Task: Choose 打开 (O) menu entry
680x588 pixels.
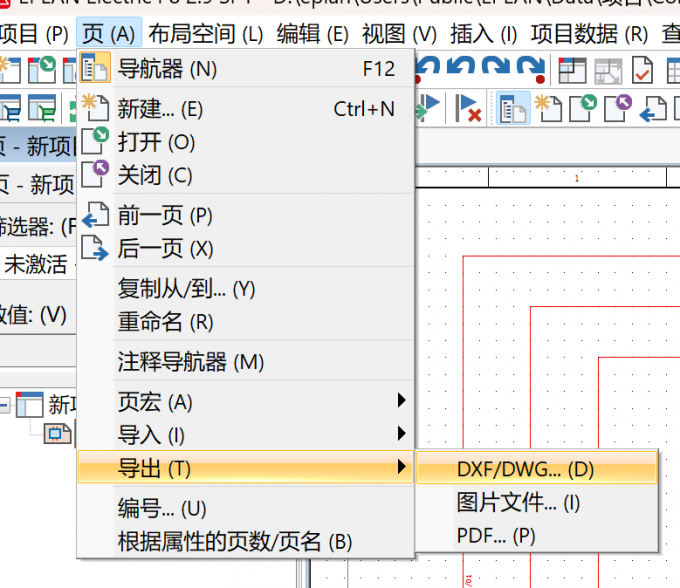Action: pyautogui.click(x=245, y=142)
